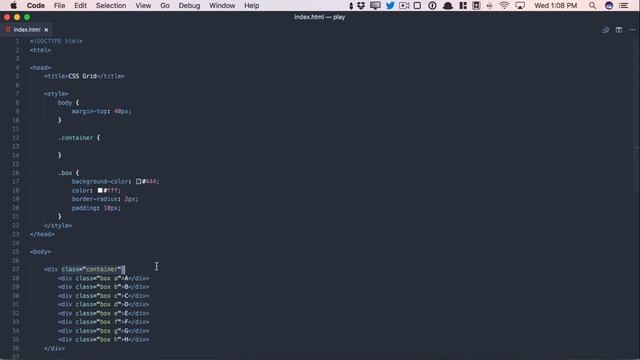640x360 pixels.
Task: Open the editor more actions menu
Action: click(632, 30)
